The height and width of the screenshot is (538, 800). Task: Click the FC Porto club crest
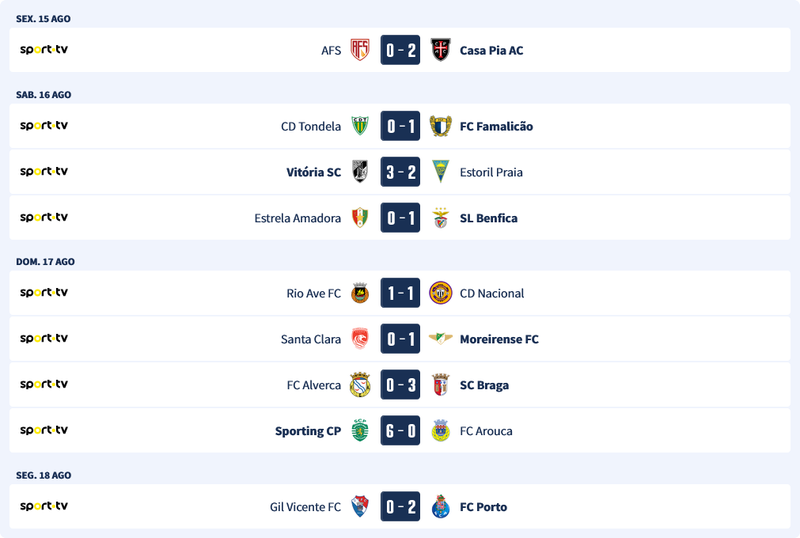[x=440, y=507]
